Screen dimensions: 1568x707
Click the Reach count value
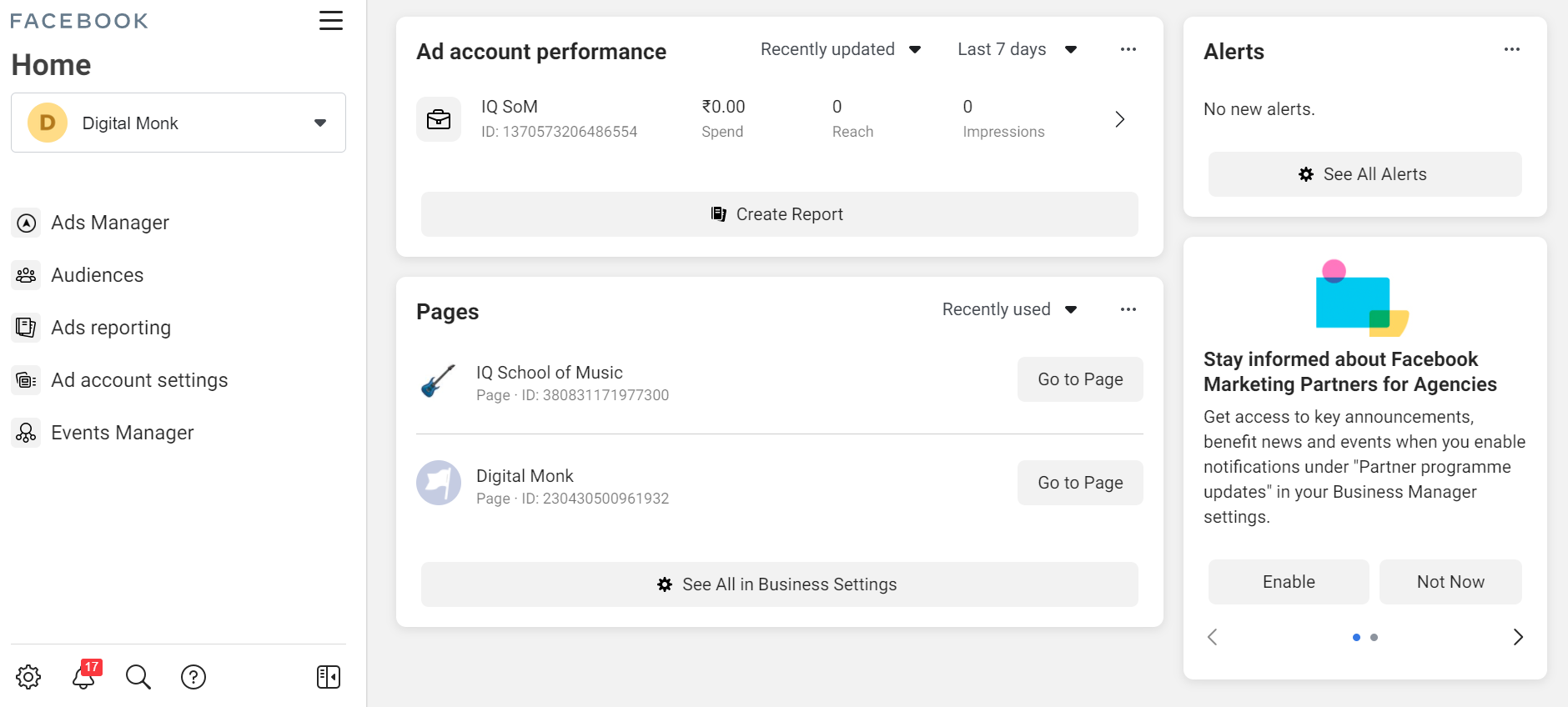click(837, 107)
